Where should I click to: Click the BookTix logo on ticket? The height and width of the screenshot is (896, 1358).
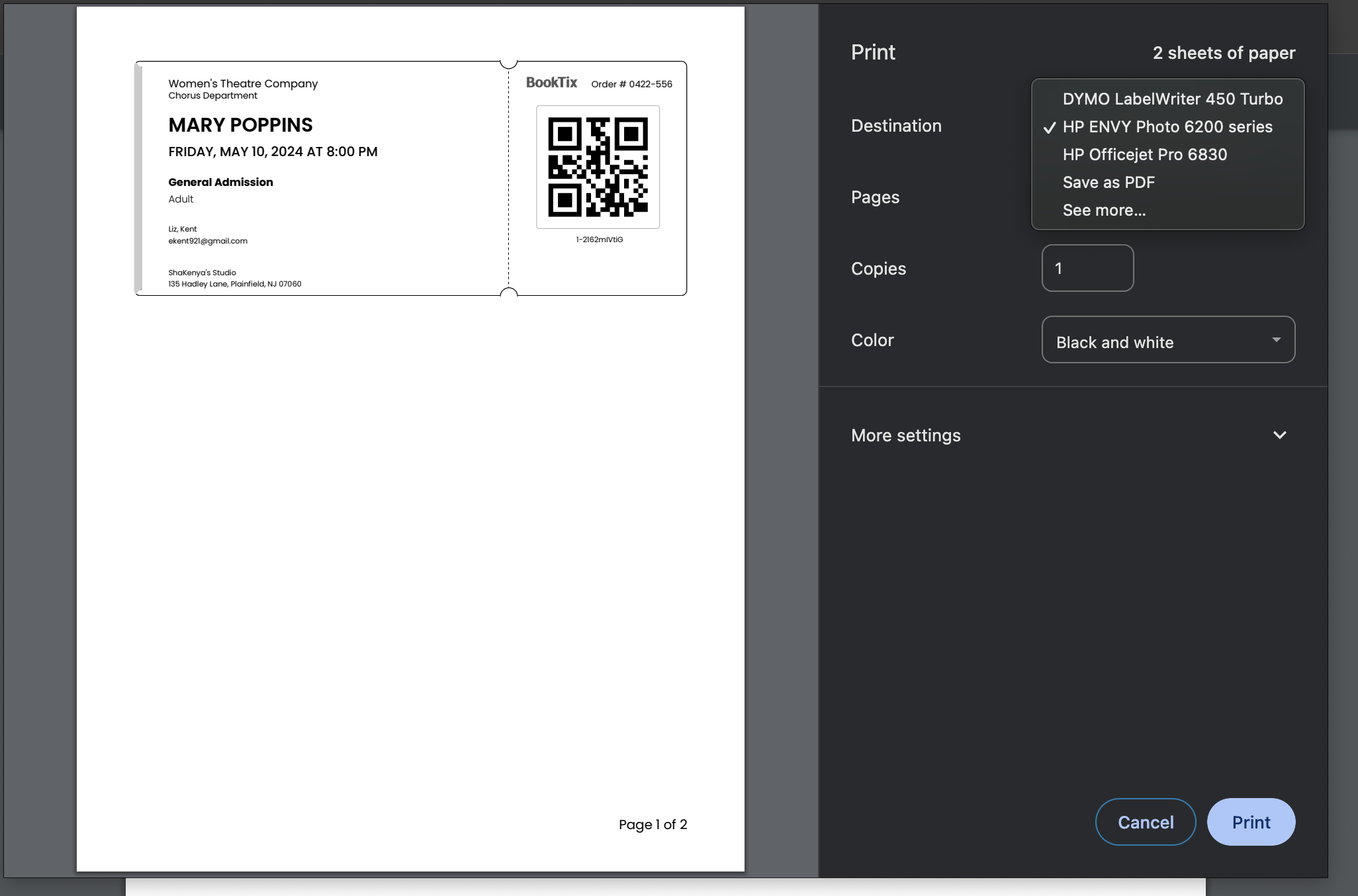(x=551, y=83)
